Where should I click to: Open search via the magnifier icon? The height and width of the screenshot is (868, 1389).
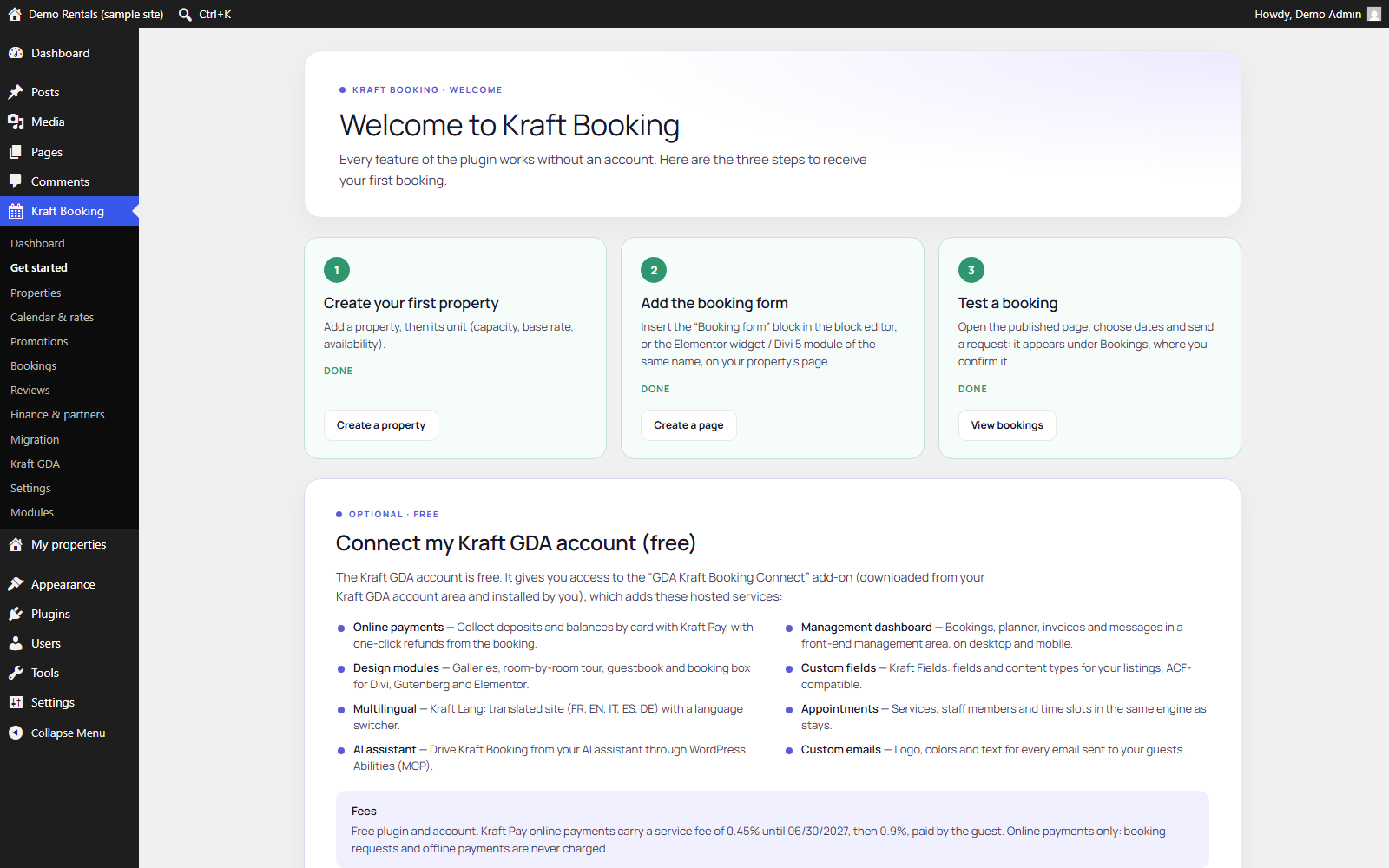point(185,14)
